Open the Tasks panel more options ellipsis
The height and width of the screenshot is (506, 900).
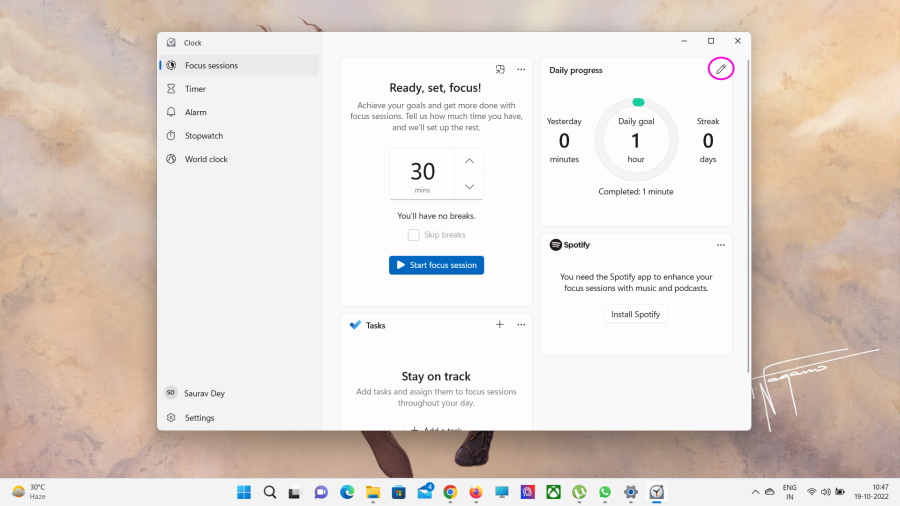[x=521, y=325]
